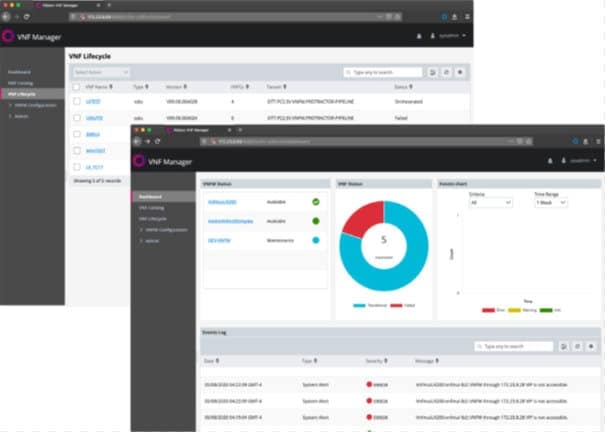Select VNF Catalog in the back window sidebar
605x432 pixels.
[20, 83]
